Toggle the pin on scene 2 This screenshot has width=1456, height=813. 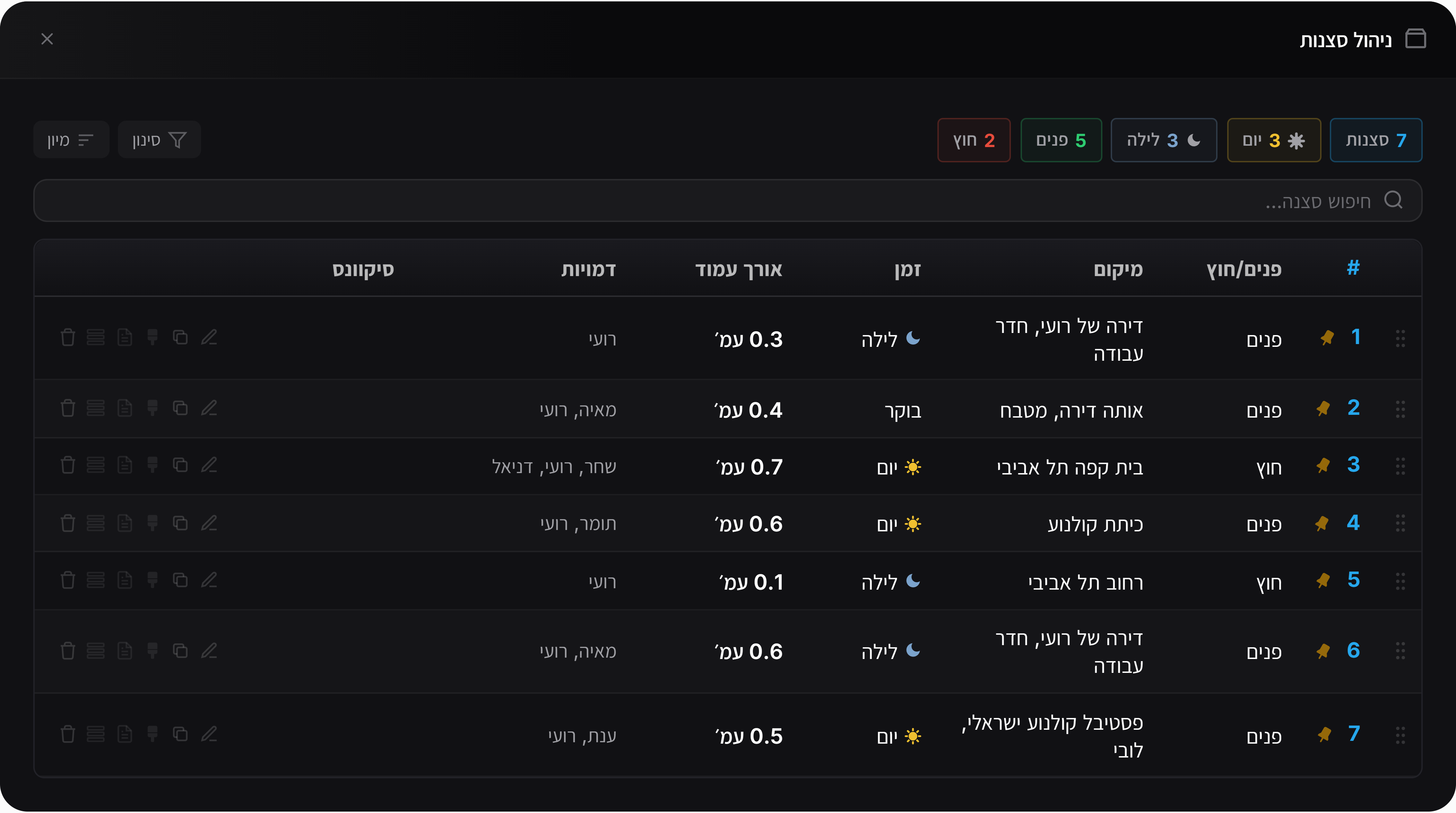click(x=1323, y=409)
